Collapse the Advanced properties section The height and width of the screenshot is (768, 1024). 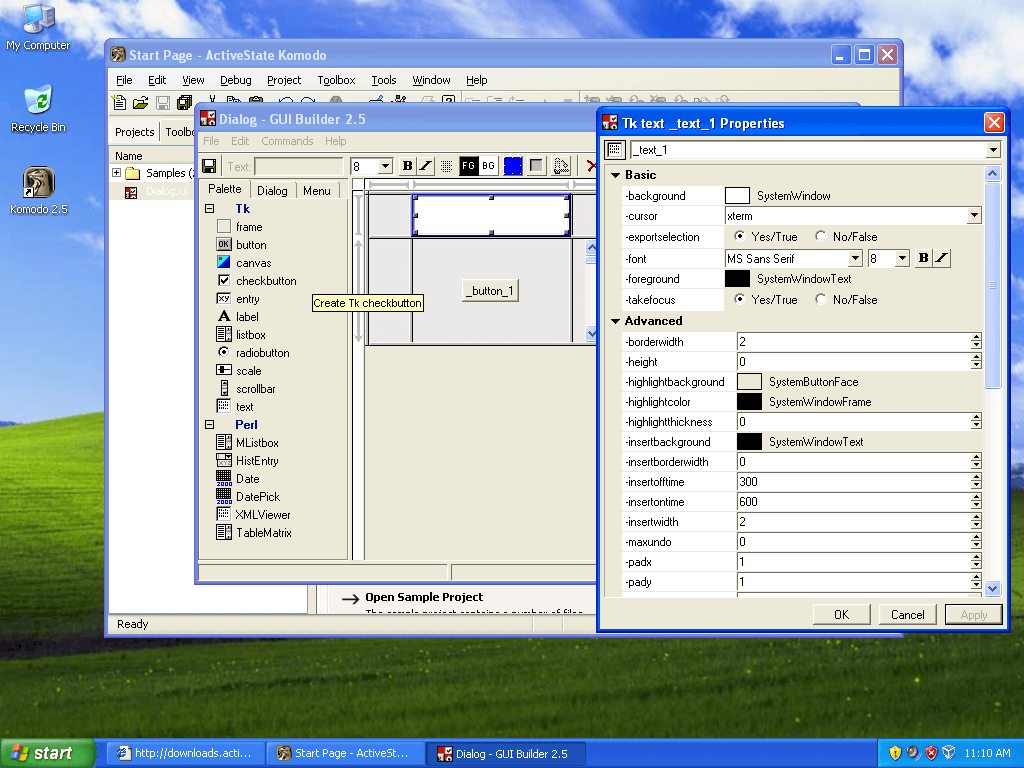coord(615,321)
